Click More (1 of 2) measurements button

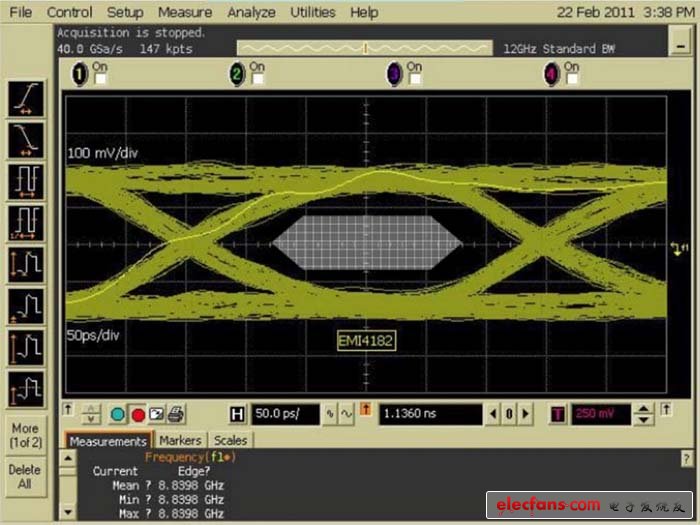25,435
